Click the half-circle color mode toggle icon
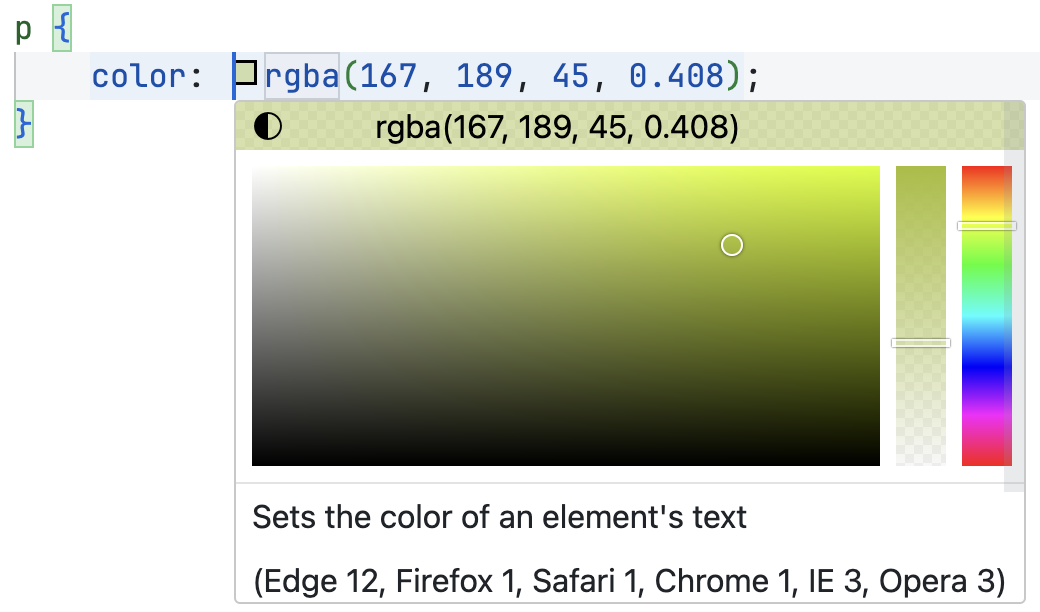Viewport: 1040px width, 612px height. 268,126
